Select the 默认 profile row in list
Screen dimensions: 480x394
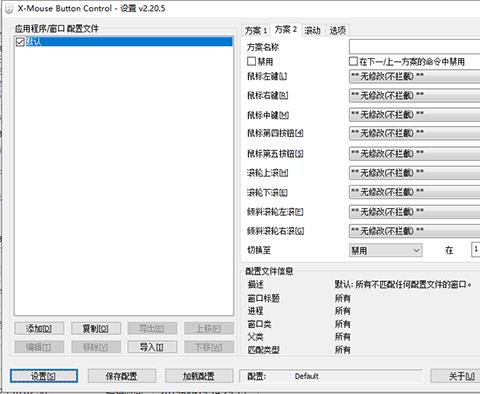click(124, 42)
